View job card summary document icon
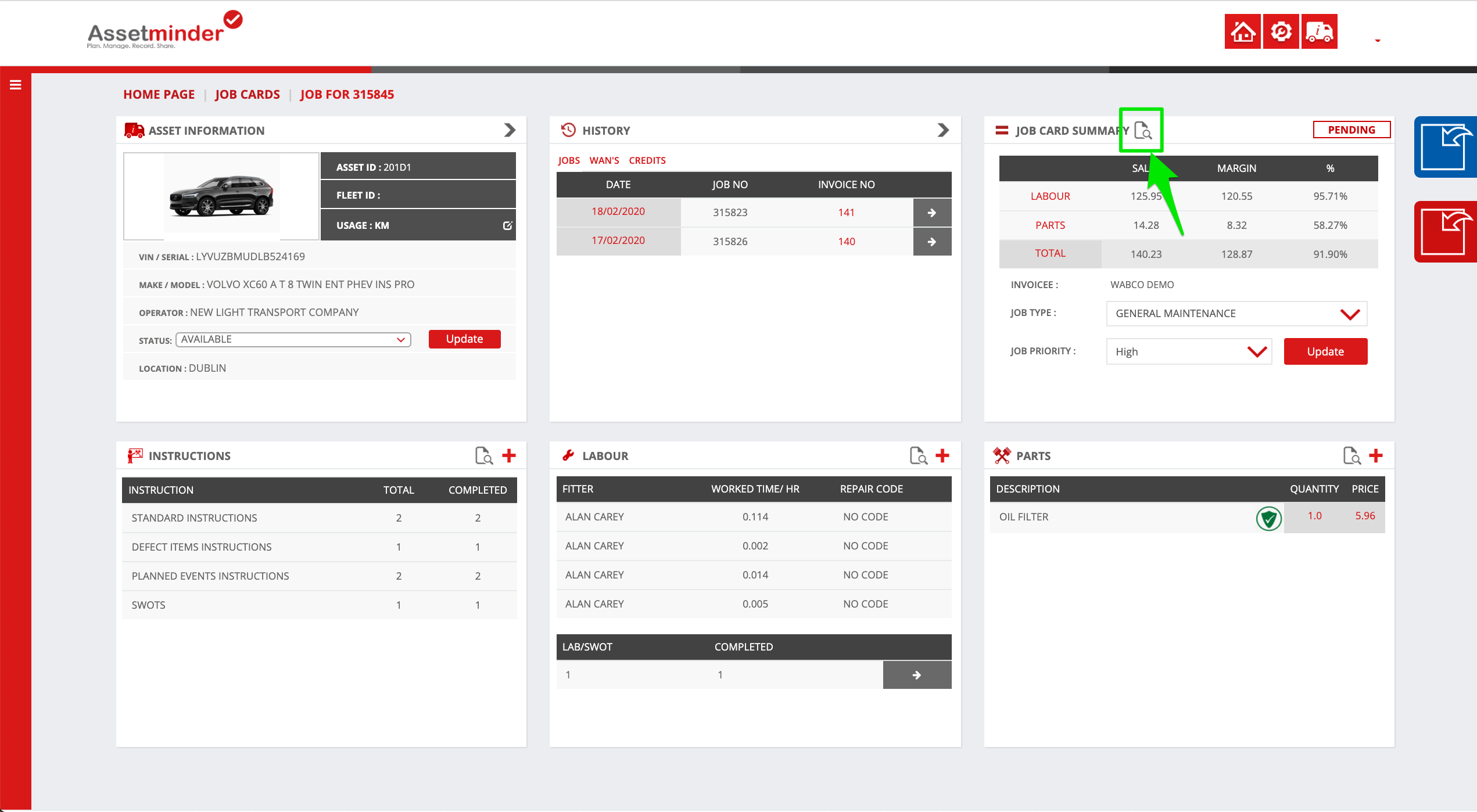Screen dimensions: 1477x812 pos(1142,131)
